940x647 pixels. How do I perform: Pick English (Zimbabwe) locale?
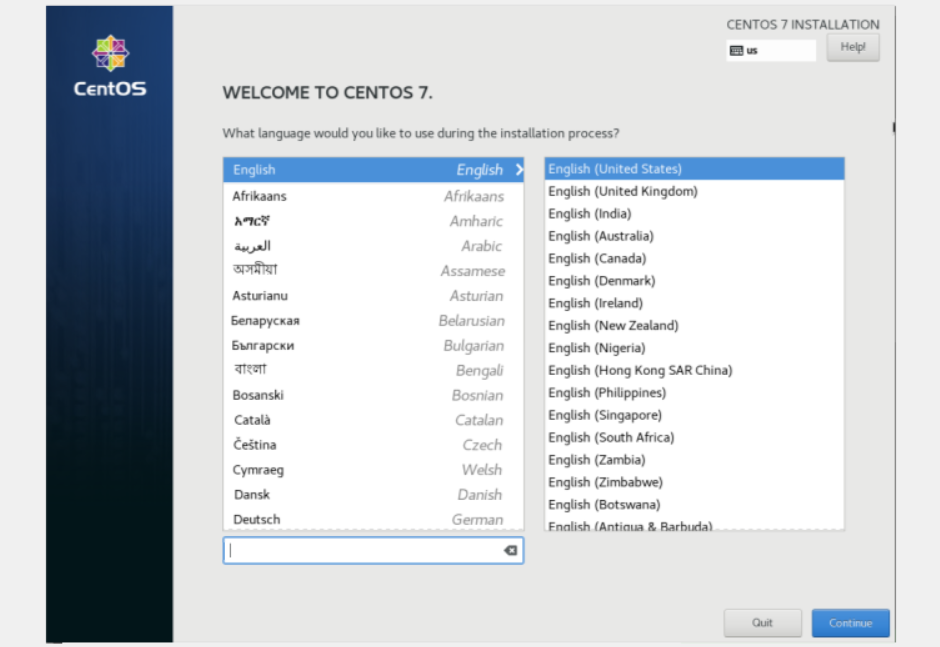[694, 482]
